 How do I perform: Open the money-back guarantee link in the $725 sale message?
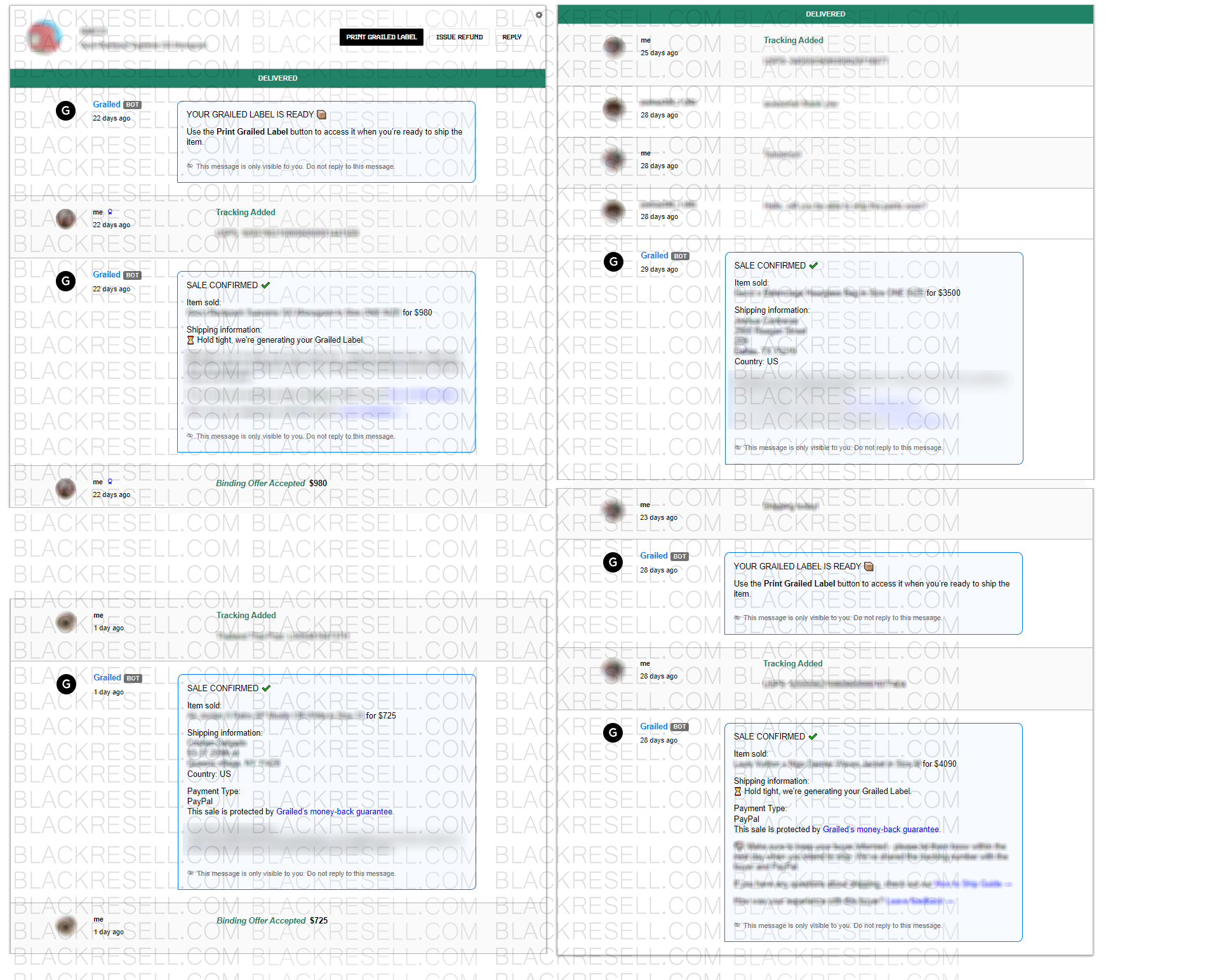pos(334,812)
